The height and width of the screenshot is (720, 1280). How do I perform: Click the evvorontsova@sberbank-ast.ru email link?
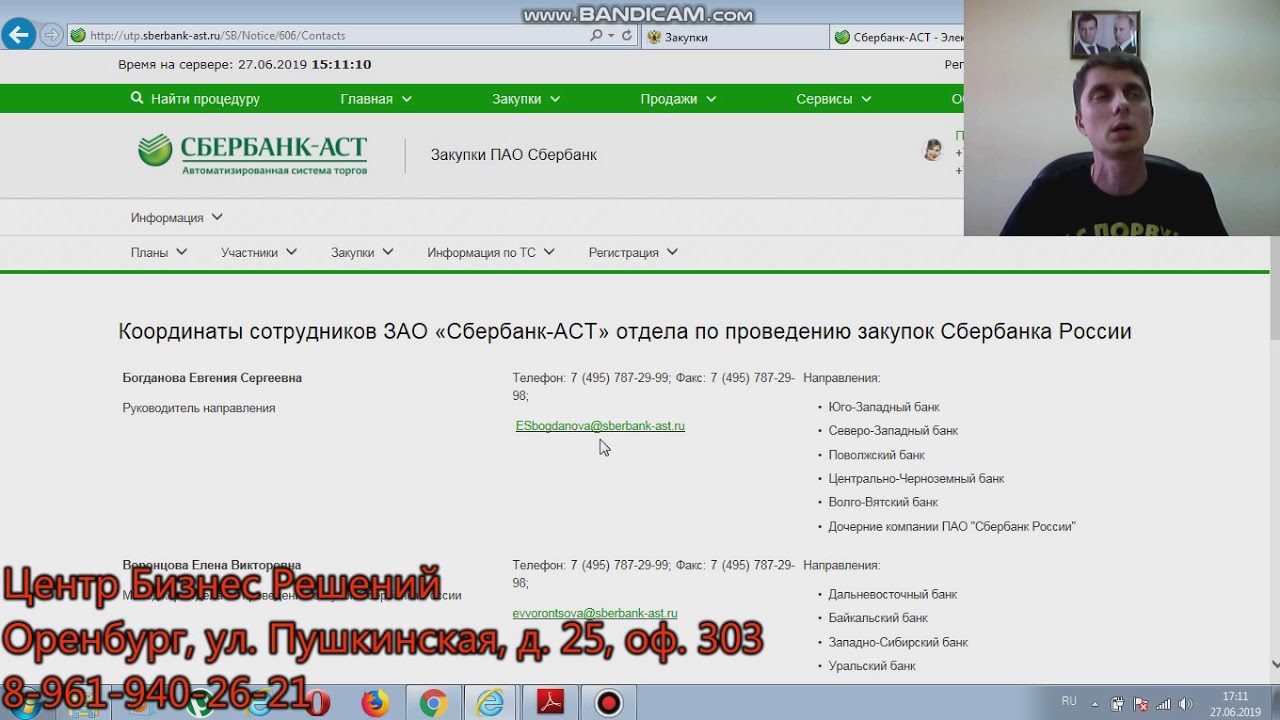tap(596, 613)
